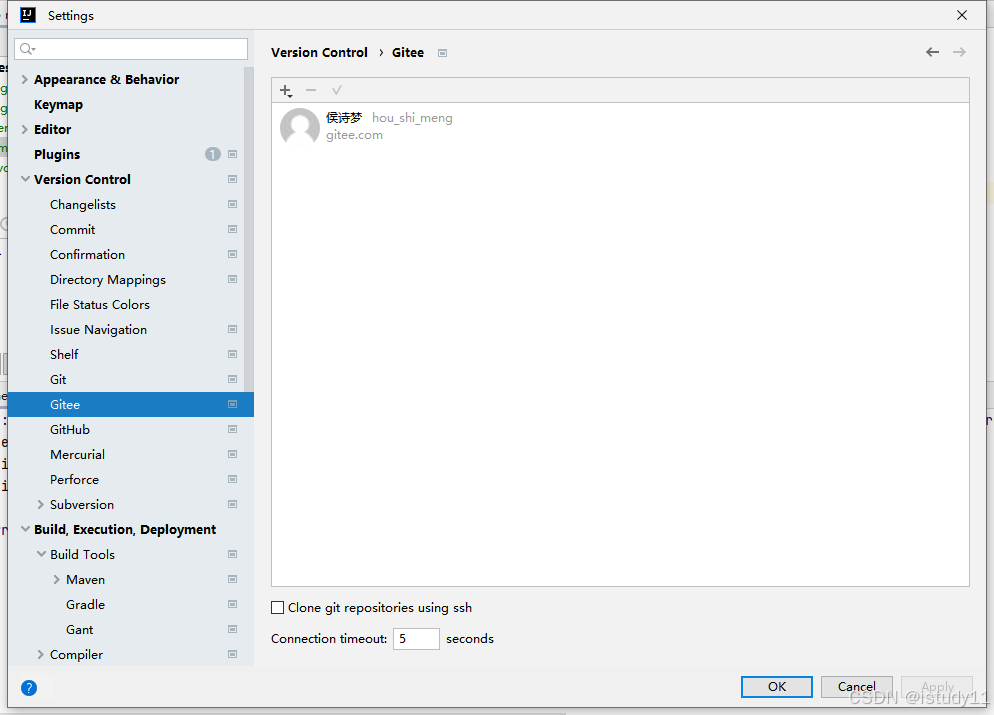Click the Cancel button
Image resolution: width=994 pixels, height=715 pixels.
(856, 686)
